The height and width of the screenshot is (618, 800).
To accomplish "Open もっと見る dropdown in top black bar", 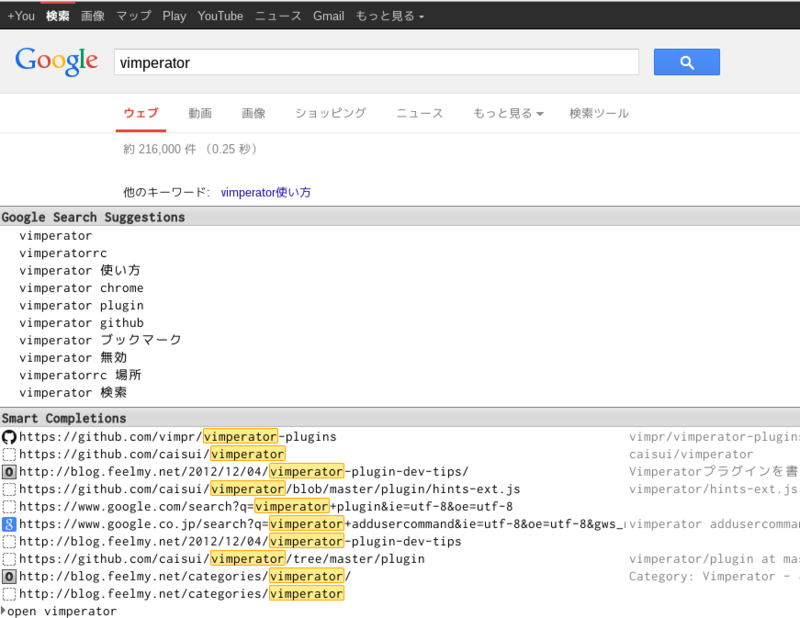I will pos(390,16).
